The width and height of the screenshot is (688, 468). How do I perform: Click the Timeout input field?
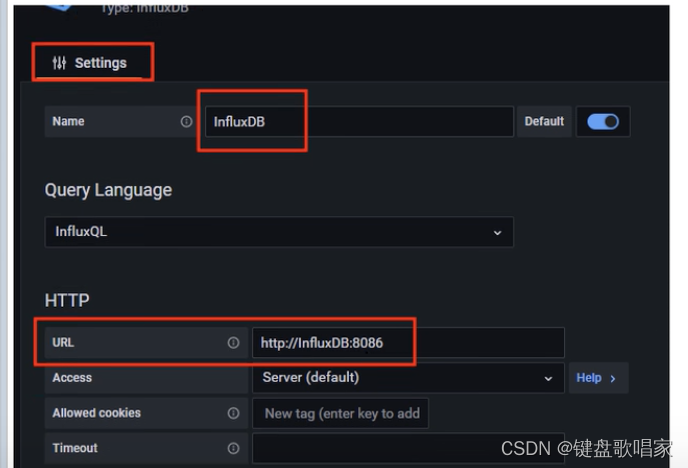pyautogui.click(x=408, y=448)
